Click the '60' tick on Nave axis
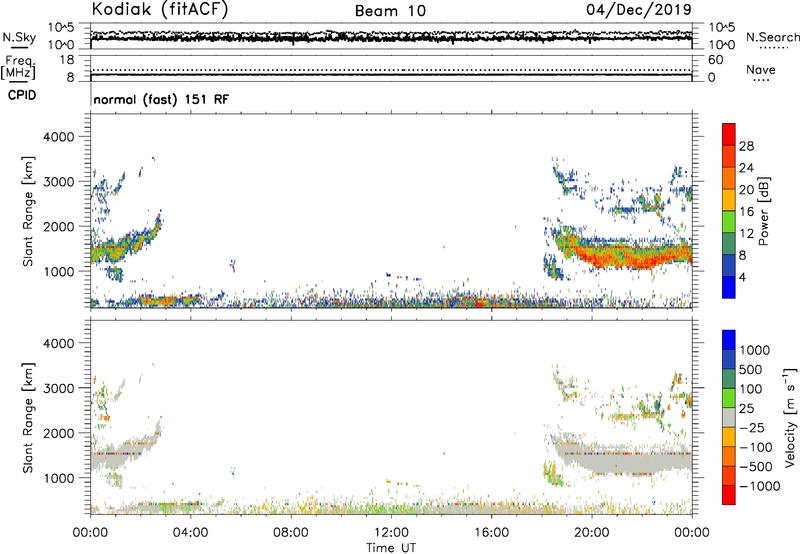The width and height of the screenshot is (800, 554). pyautogui.click(x=716, y=60)
